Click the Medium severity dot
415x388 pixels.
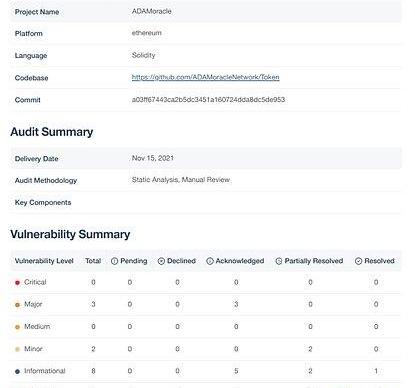point(18,327)
